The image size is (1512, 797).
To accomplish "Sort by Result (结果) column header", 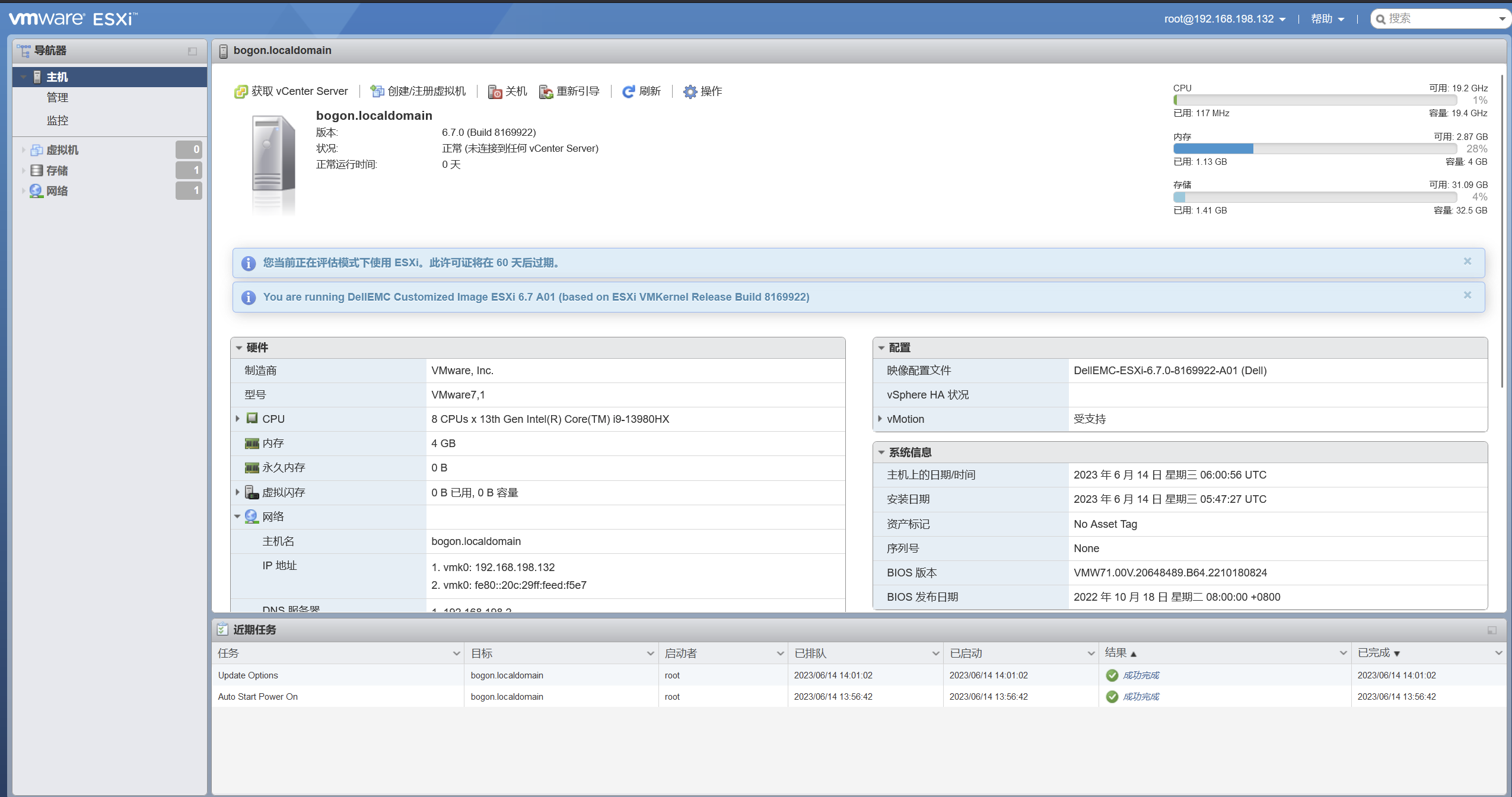I will tap(1116, 653).
